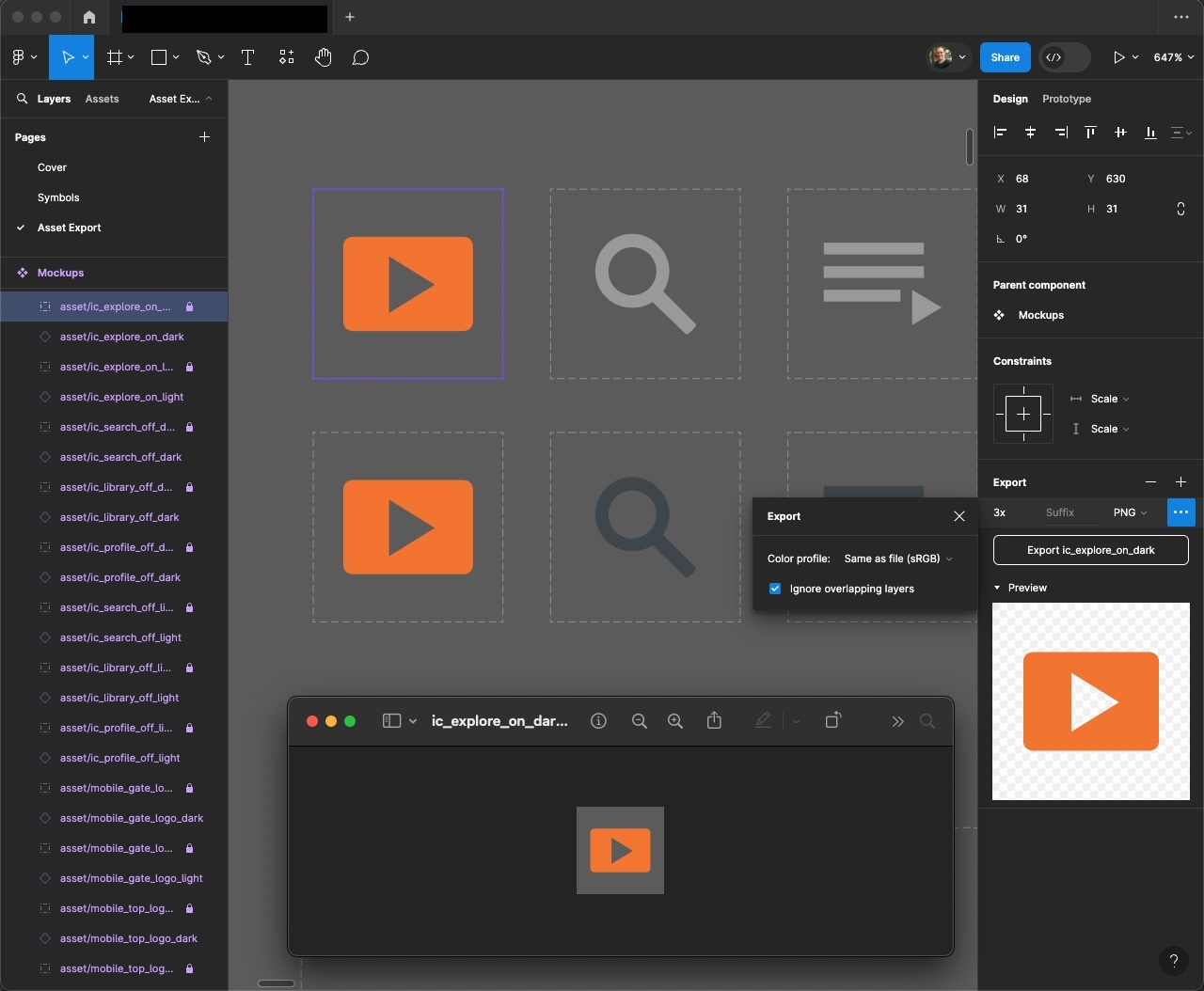The width and height of the screenshot is (1204, 991).
Task: Toggle lock on asset/ic_library_off_li... layer
Action: (x=189, y=668)
